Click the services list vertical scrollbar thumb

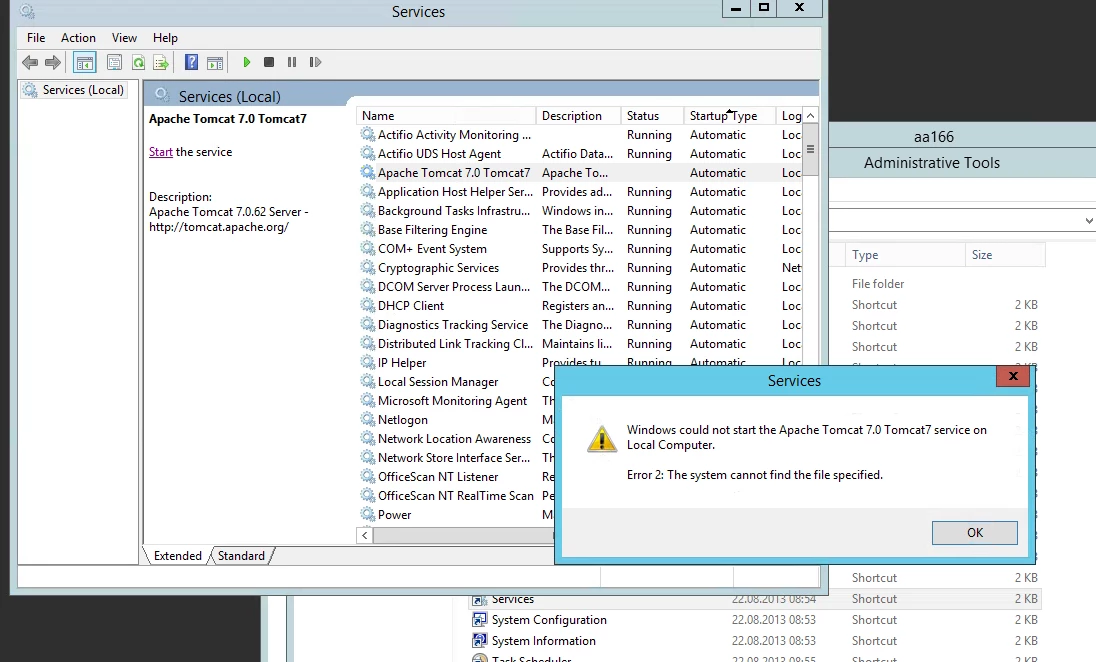click(x=810, y=149)
